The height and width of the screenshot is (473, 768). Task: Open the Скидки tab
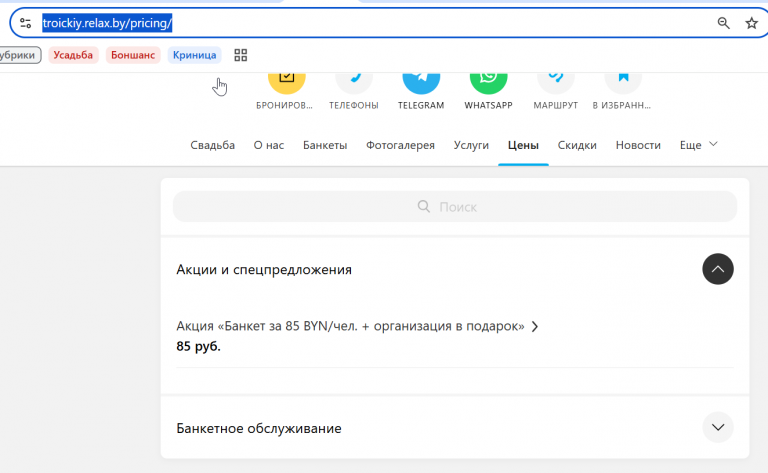pos(577,145)
